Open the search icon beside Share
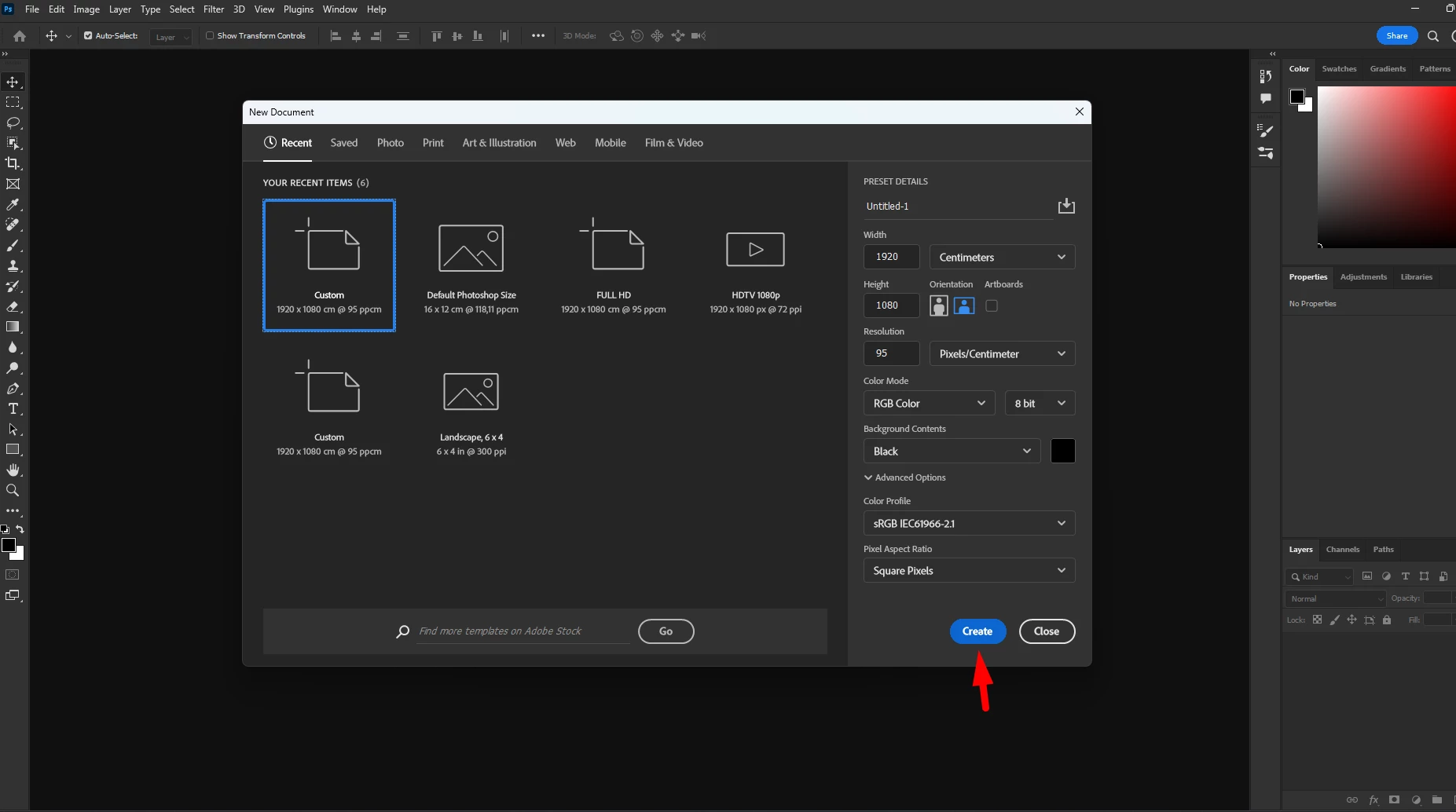 (x=1433, y=36)
